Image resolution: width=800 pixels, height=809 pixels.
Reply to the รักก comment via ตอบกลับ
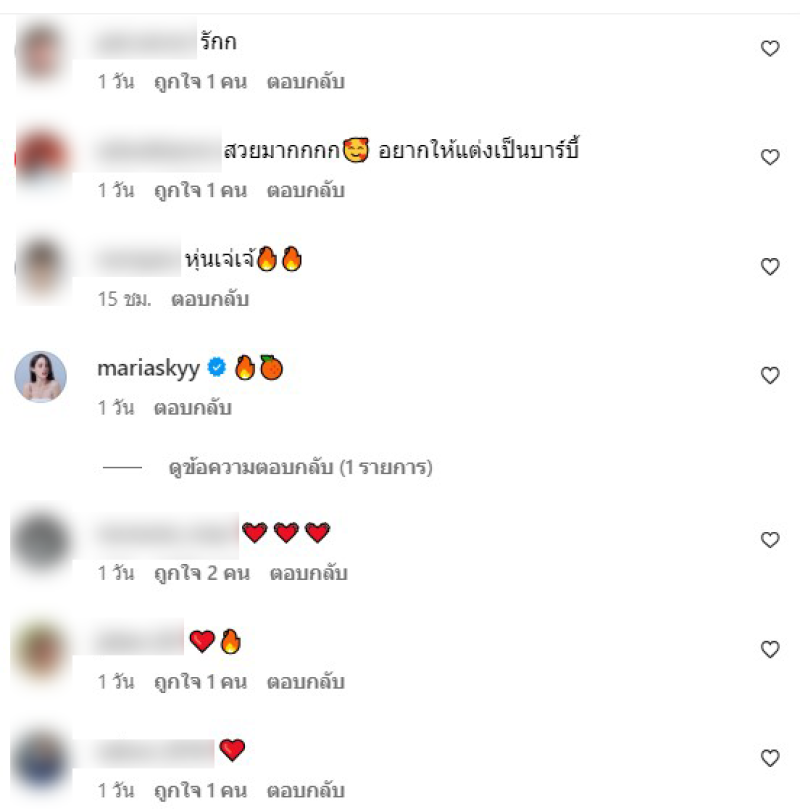(x=305, y=82)
